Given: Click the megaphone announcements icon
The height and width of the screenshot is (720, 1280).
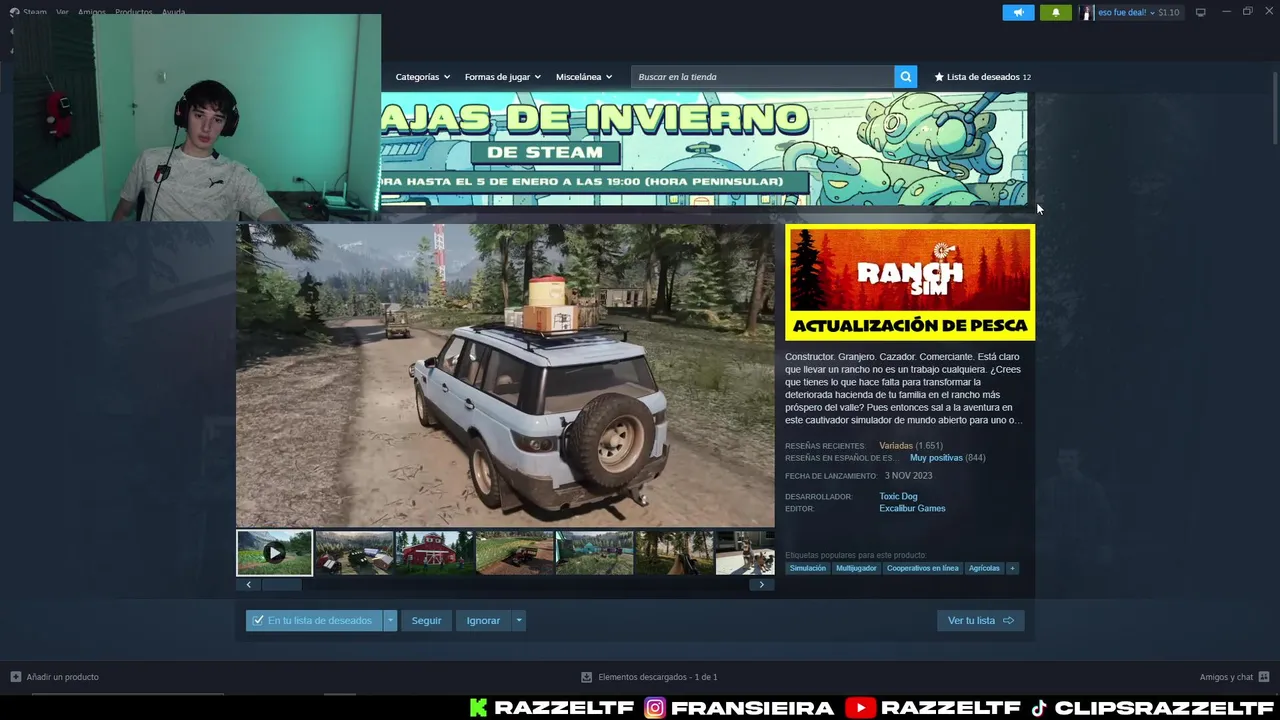Looking at the screenshot, I should click(1018, 12).
